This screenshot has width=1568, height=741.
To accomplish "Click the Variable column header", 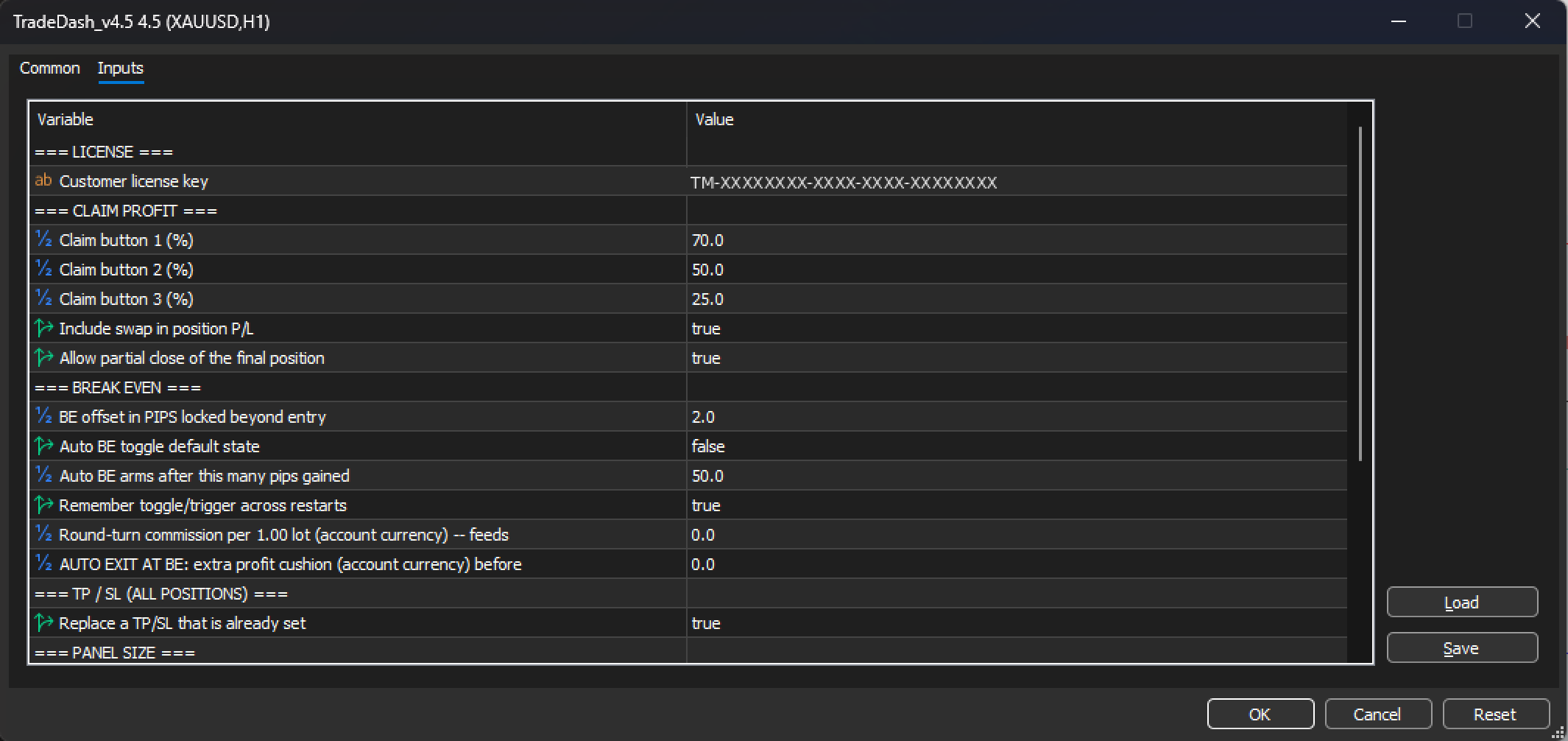I will pos(358,119).
